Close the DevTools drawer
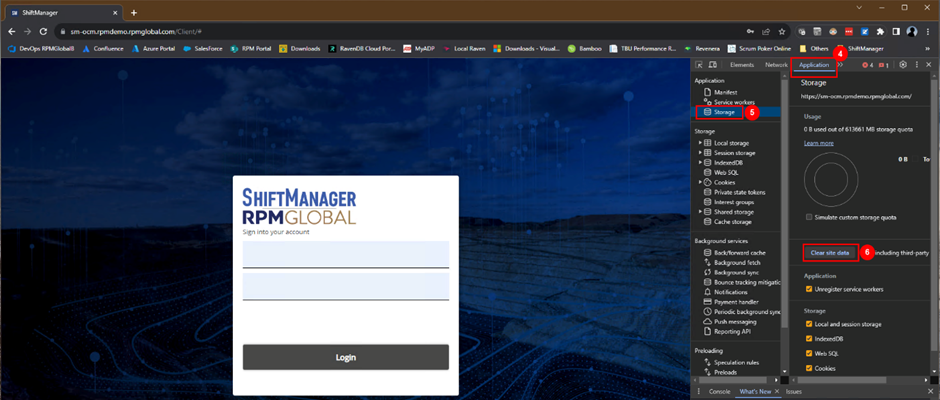940x400 pixels. [929, 391]
